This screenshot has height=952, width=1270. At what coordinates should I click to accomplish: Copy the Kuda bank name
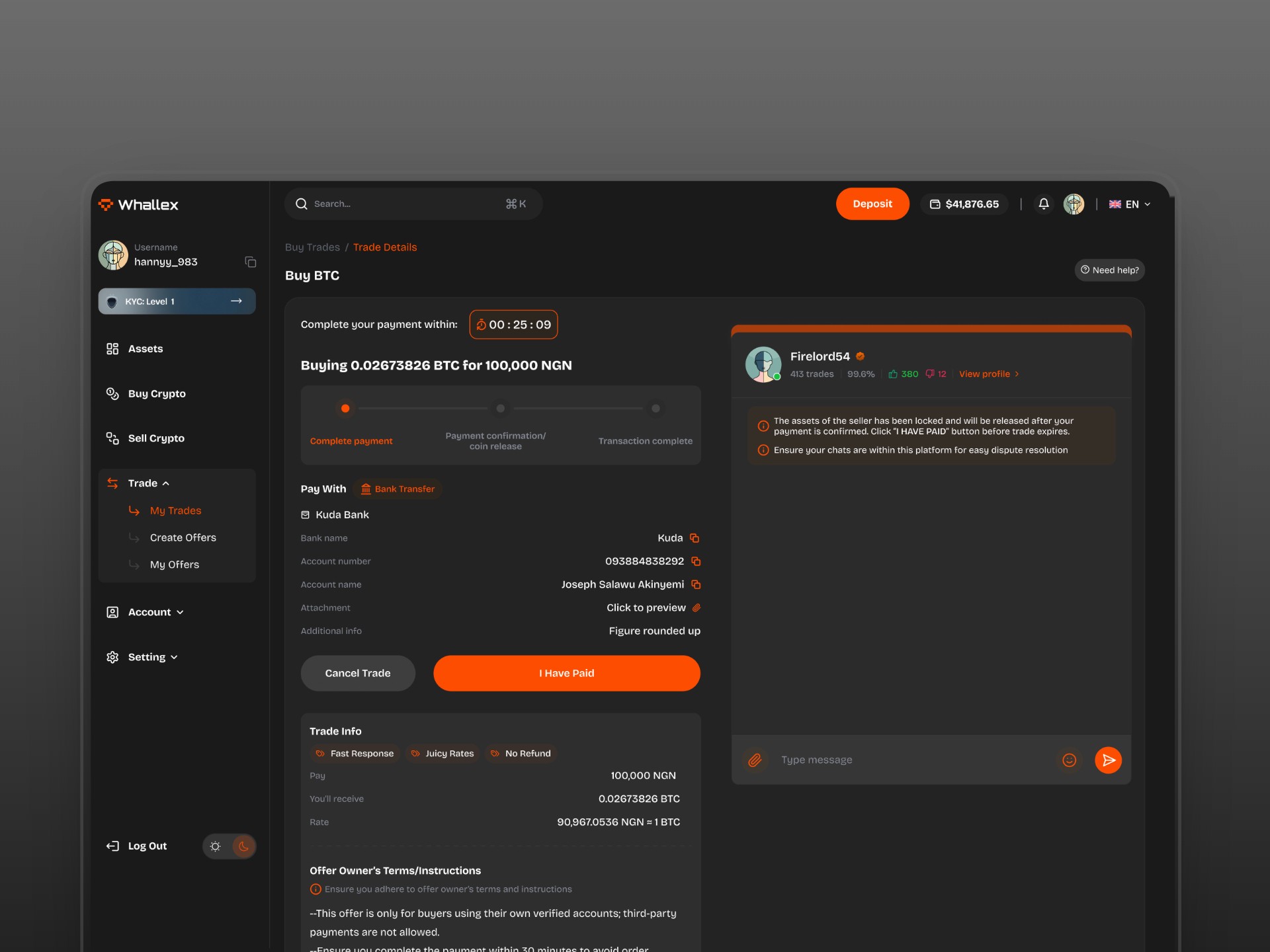tap(695, 538)
